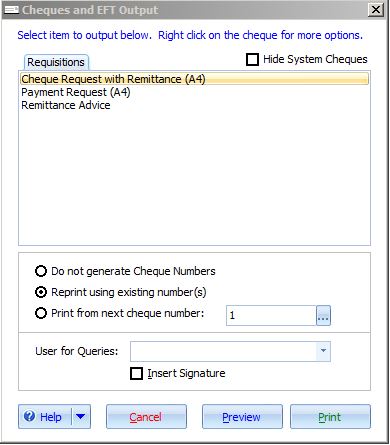Click the ellipsis button beside cheque number

pos(323,315)
